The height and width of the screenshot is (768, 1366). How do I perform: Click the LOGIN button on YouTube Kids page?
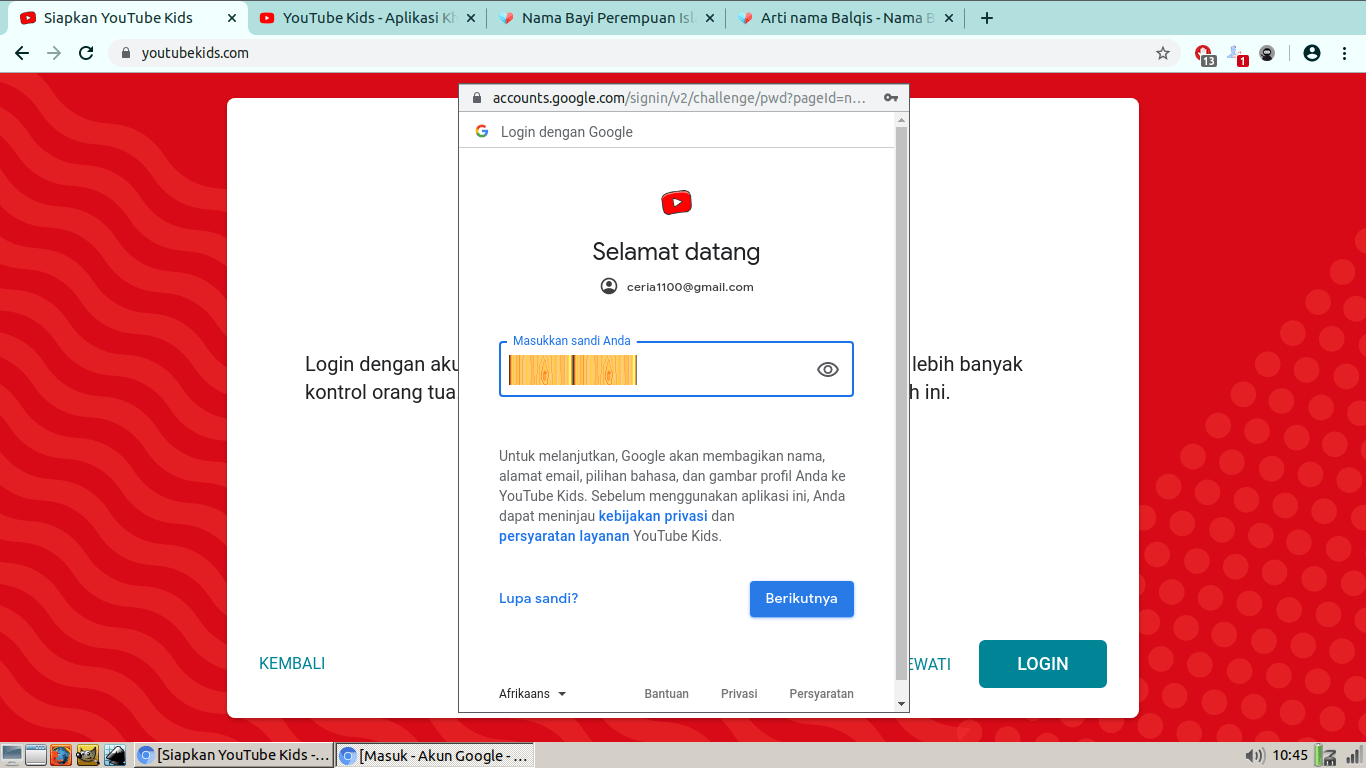pos(1042,663)
